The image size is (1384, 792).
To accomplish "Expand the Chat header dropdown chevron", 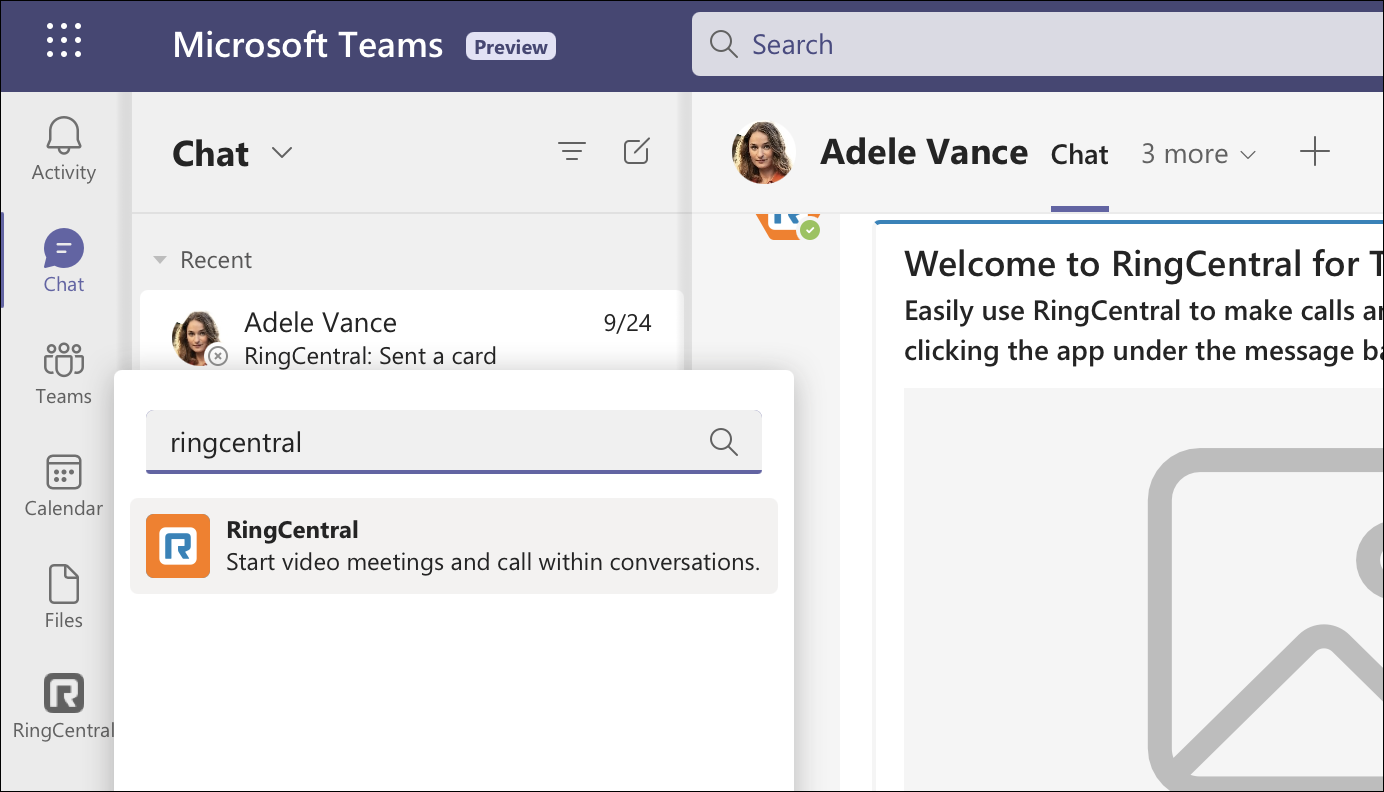I will 282,153.
